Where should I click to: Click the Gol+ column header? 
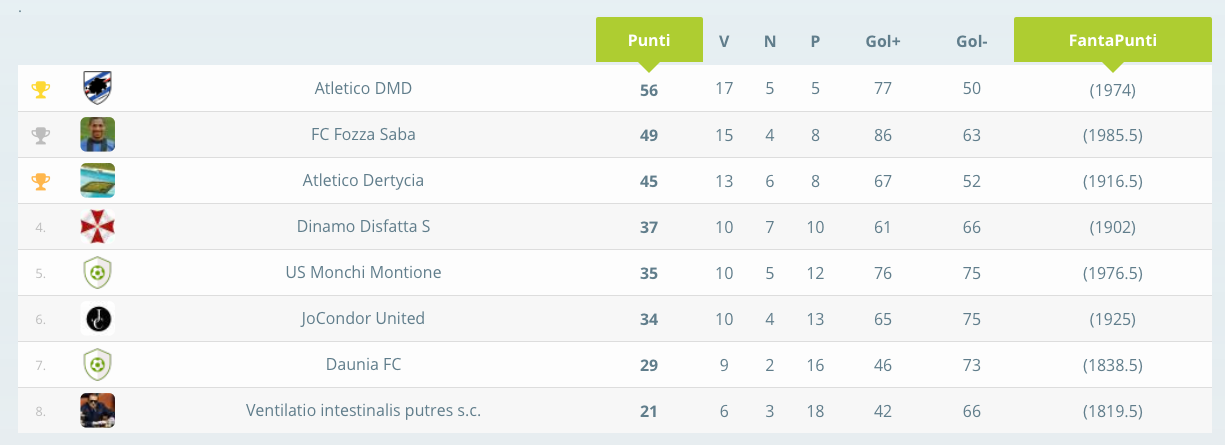[883, 42]
